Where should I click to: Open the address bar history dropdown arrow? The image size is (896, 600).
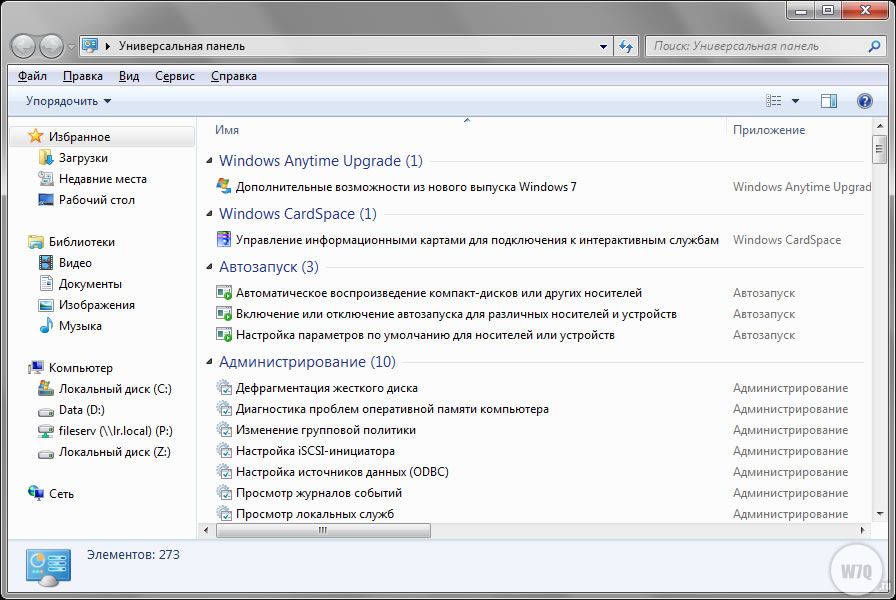pos(603,46)
